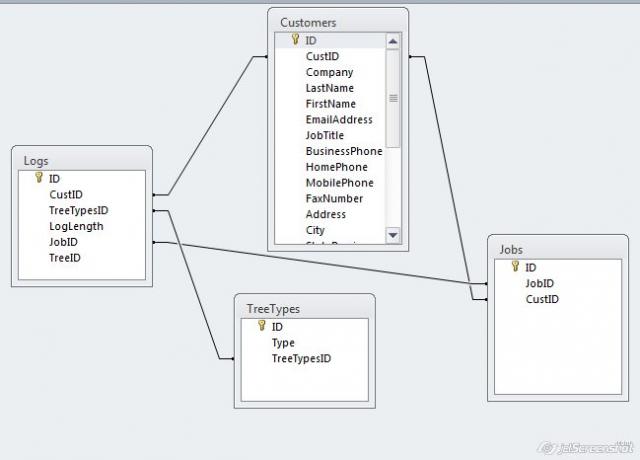Select the FirstName field in Customers
The height and width of the screenshot is (460, 640).
pos(330,104)
